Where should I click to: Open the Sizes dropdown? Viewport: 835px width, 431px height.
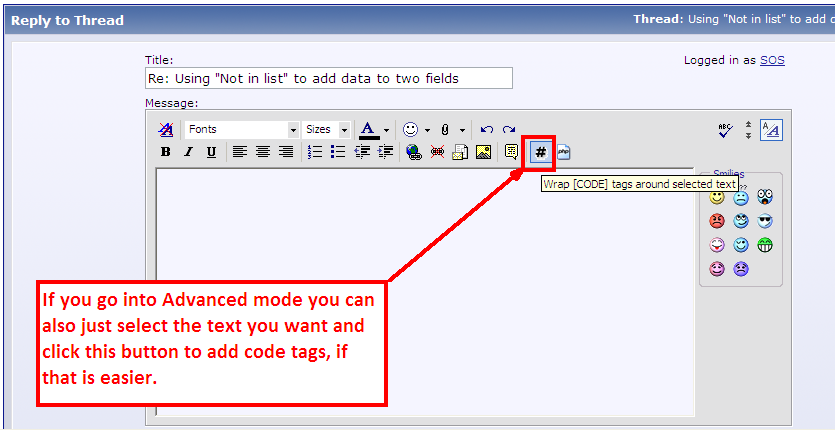[x=326, y=129]
